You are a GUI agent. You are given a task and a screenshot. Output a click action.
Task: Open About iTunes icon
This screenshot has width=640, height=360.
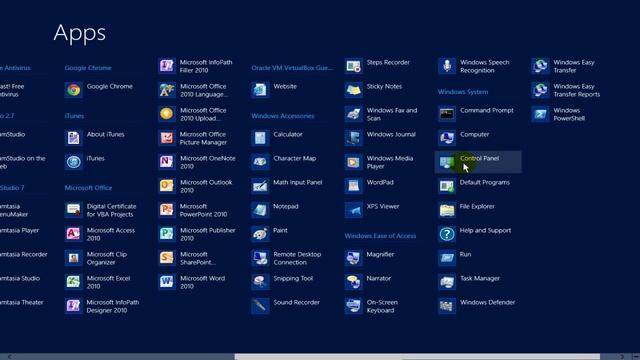coord(73,138)
